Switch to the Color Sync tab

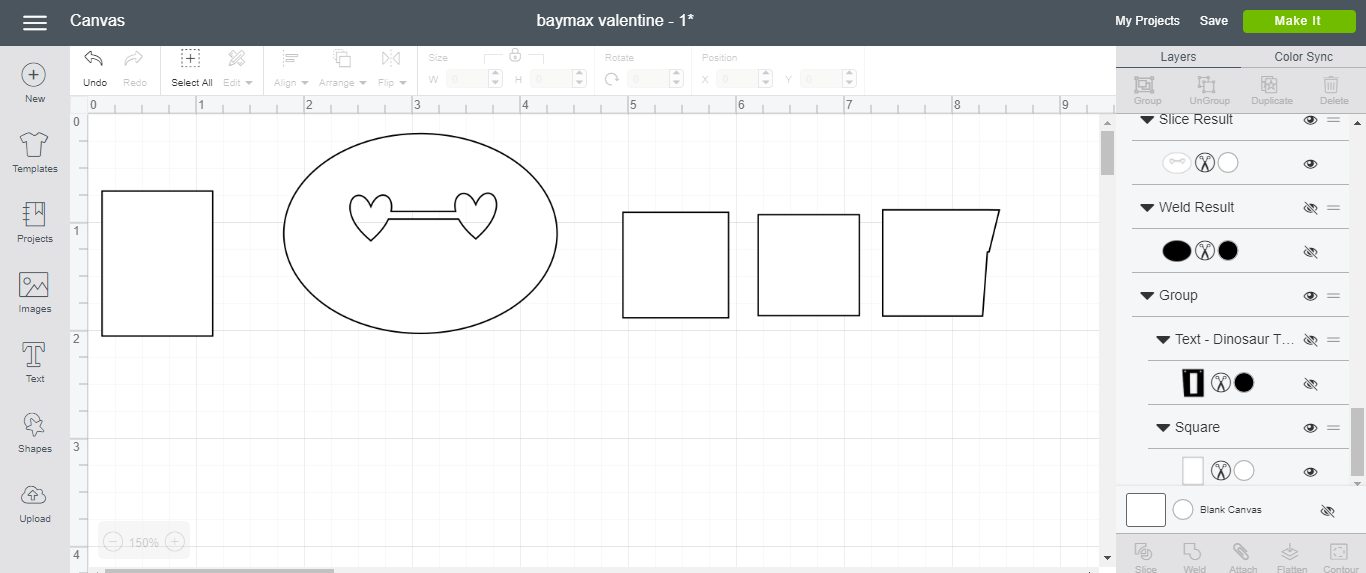tap(1303, 57)
